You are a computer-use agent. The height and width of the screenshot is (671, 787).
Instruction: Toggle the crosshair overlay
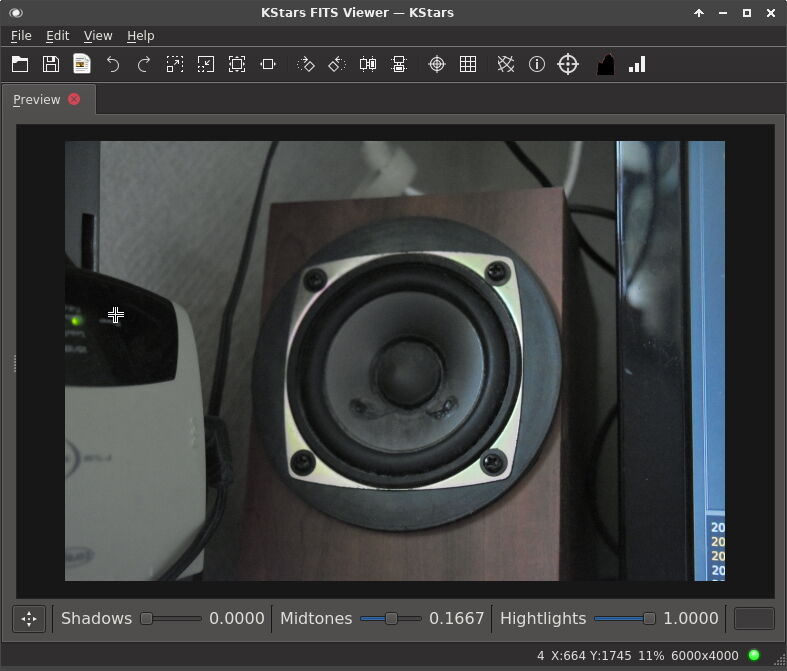(437, 64)
